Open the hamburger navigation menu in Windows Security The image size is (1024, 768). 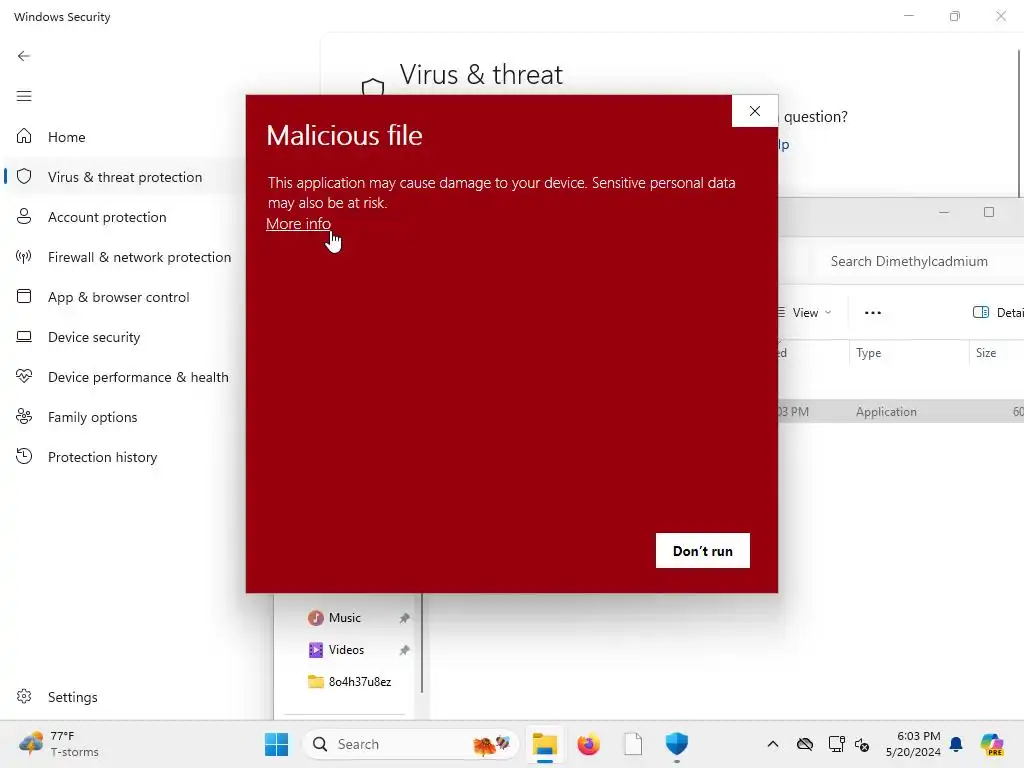[24, 96]
